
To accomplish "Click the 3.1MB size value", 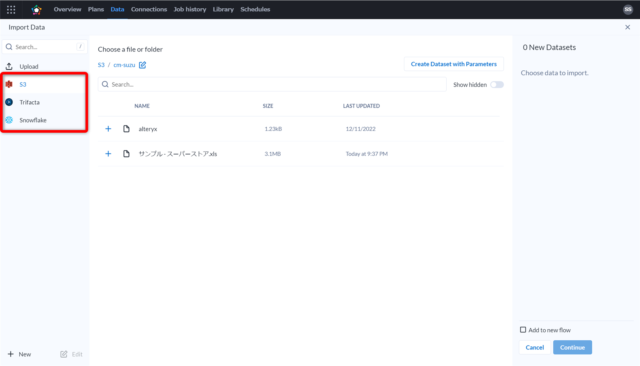I will click(273, 154).
